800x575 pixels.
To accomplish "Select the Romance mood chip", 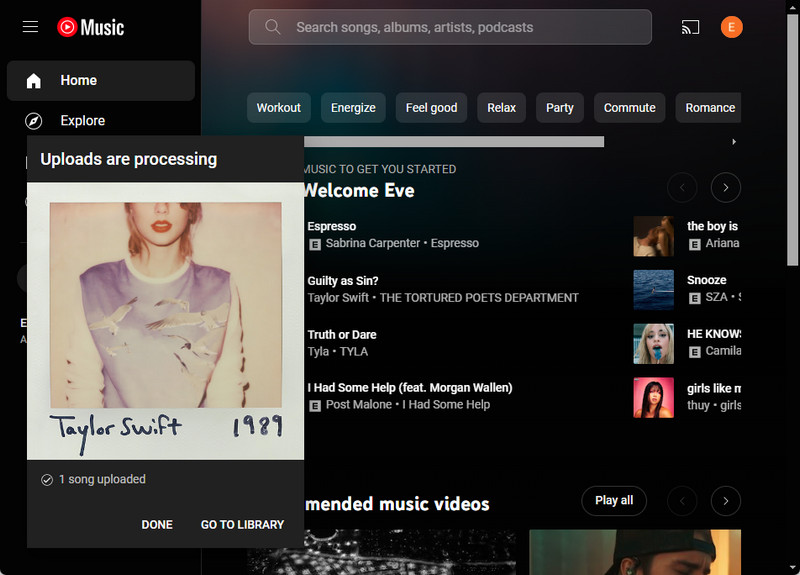I will coord(709,108).
